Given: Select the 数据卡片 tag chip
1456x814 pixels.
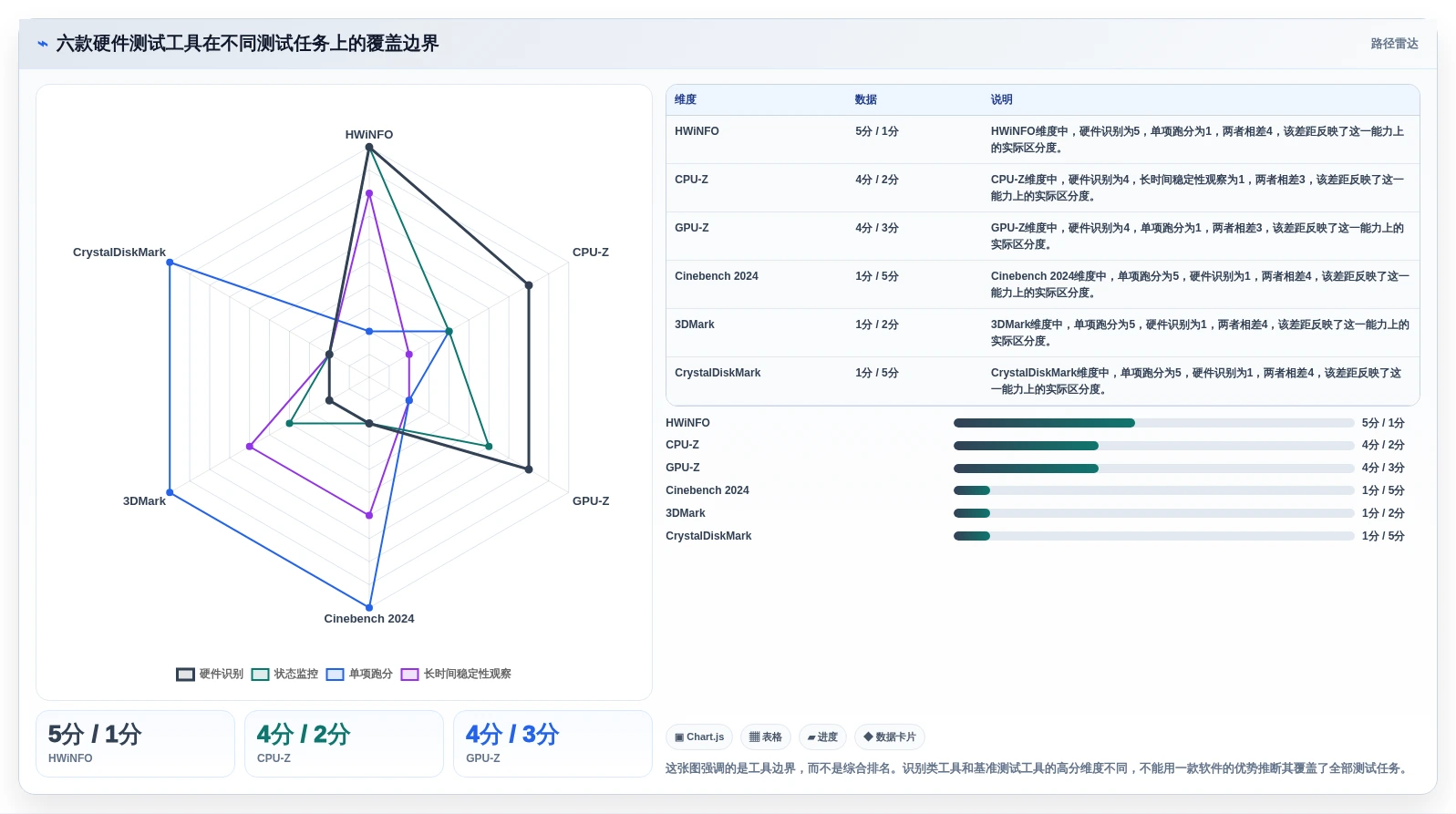Looking at the screenshot, I should [x=890, y=737].
